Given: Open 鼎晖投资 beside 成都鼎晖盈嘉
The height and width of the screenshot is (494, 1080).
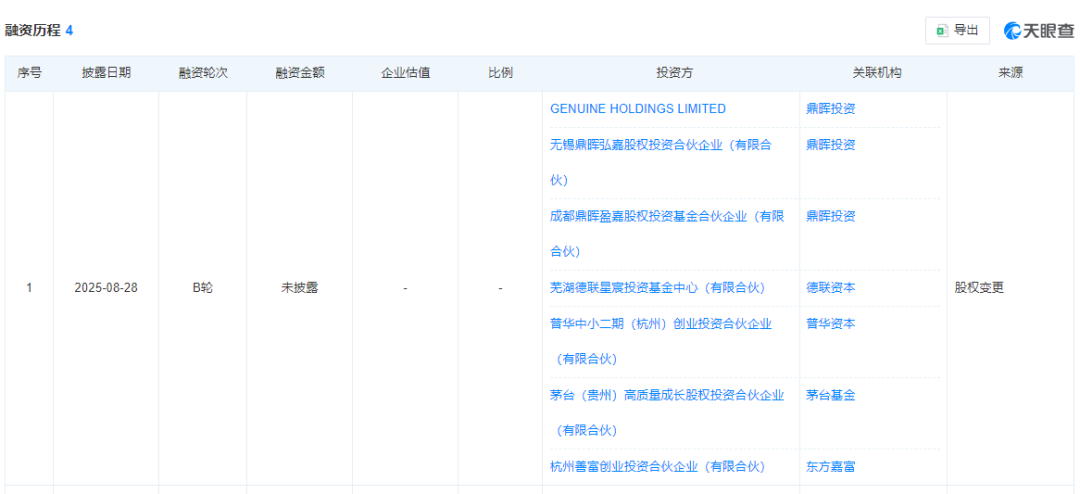Looking at the screenshot, I should [x=831, y=216].
